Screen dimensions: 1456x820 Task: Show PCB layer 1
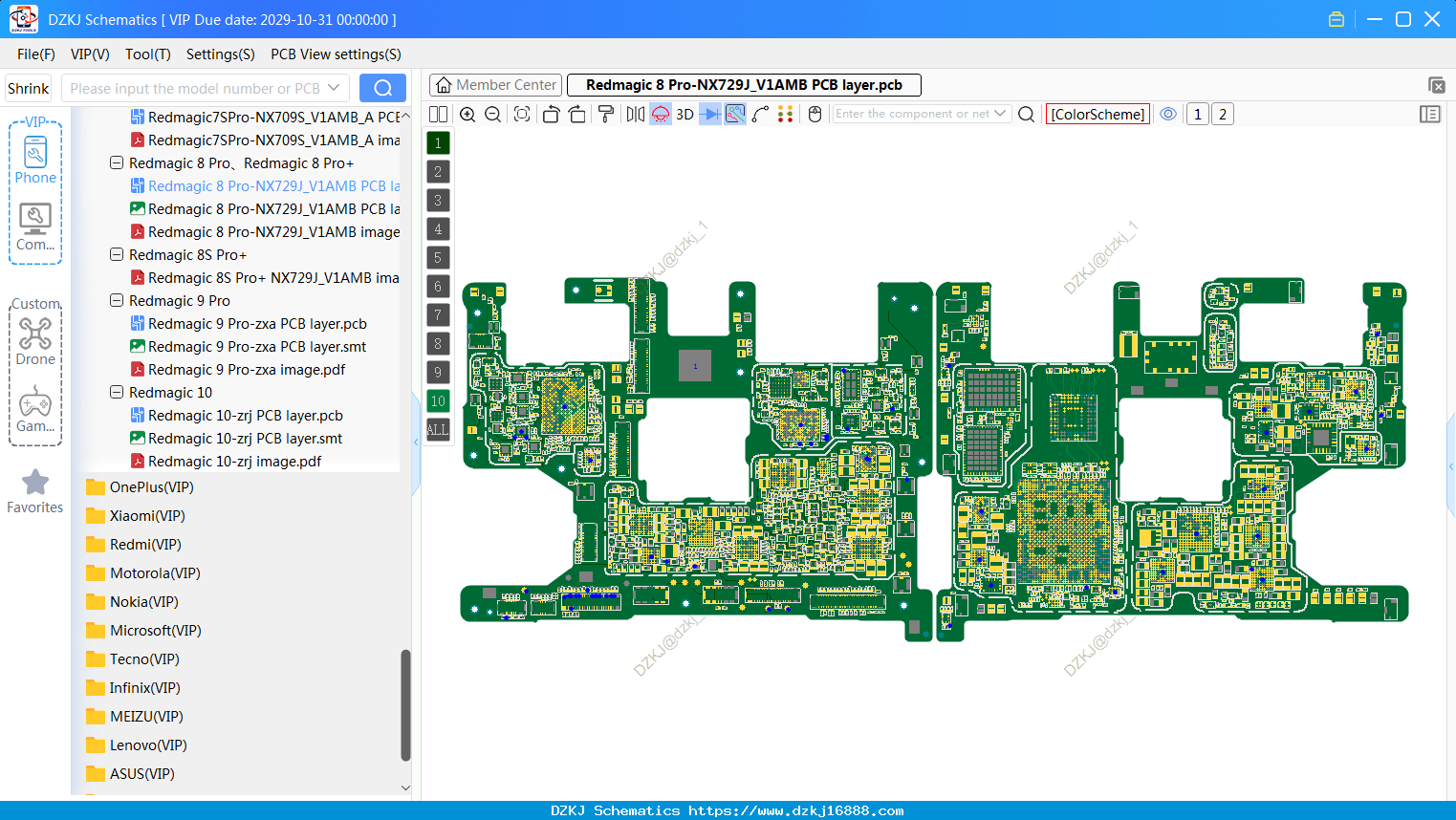[x=438, y=142]
